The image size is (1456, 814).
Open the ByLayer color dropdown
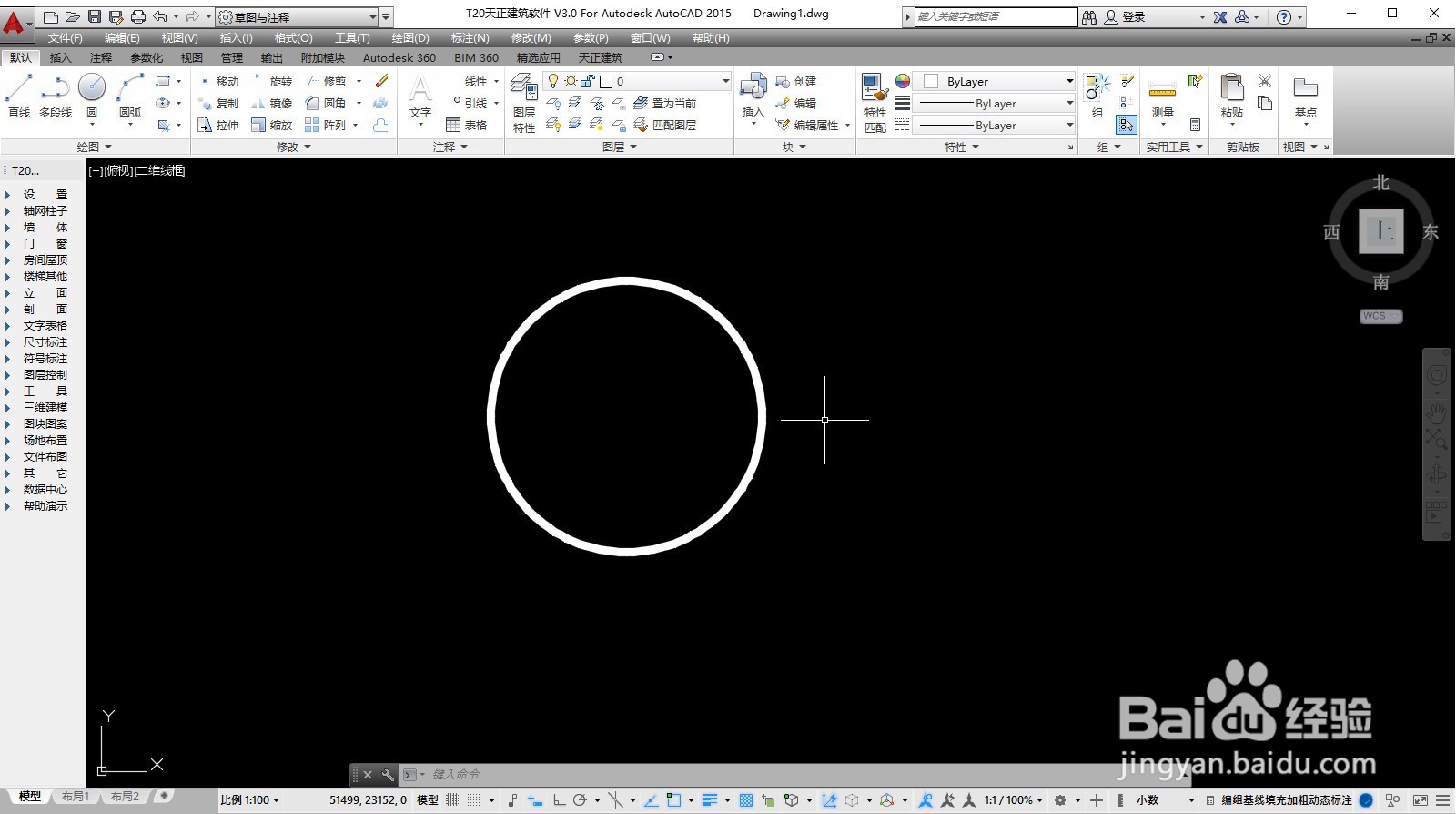pos(995,81)
